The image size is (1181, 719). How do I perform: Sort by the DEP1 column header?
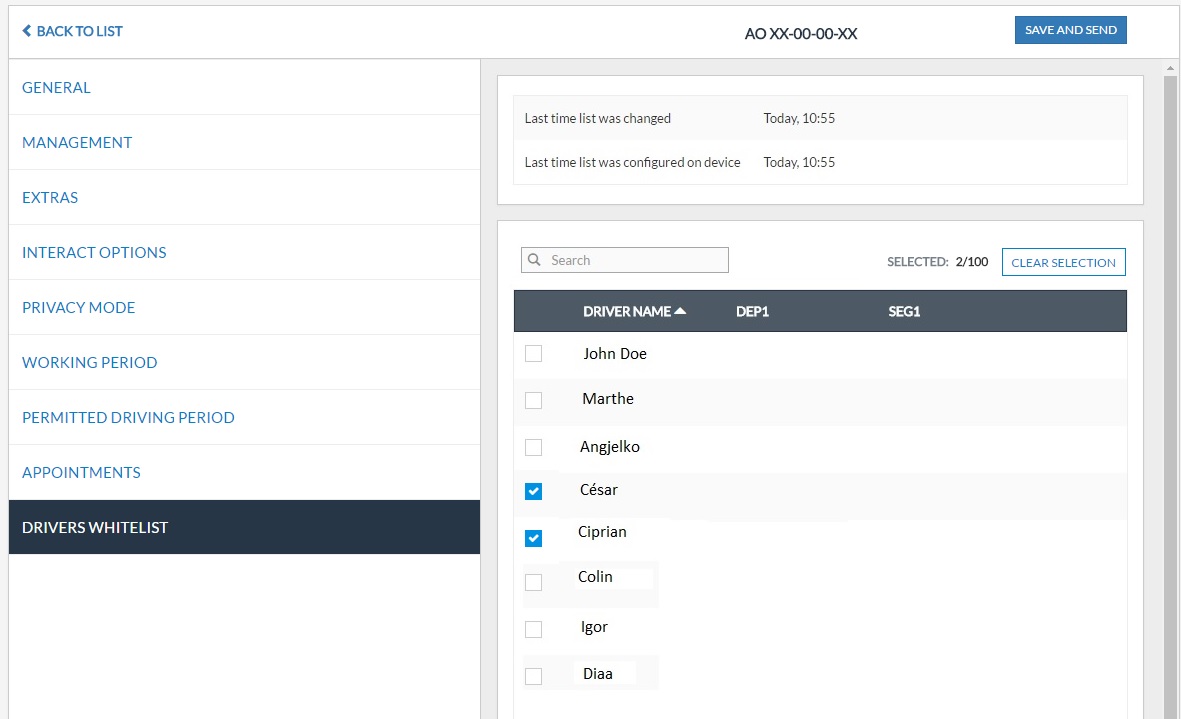[x=752, y=311]
